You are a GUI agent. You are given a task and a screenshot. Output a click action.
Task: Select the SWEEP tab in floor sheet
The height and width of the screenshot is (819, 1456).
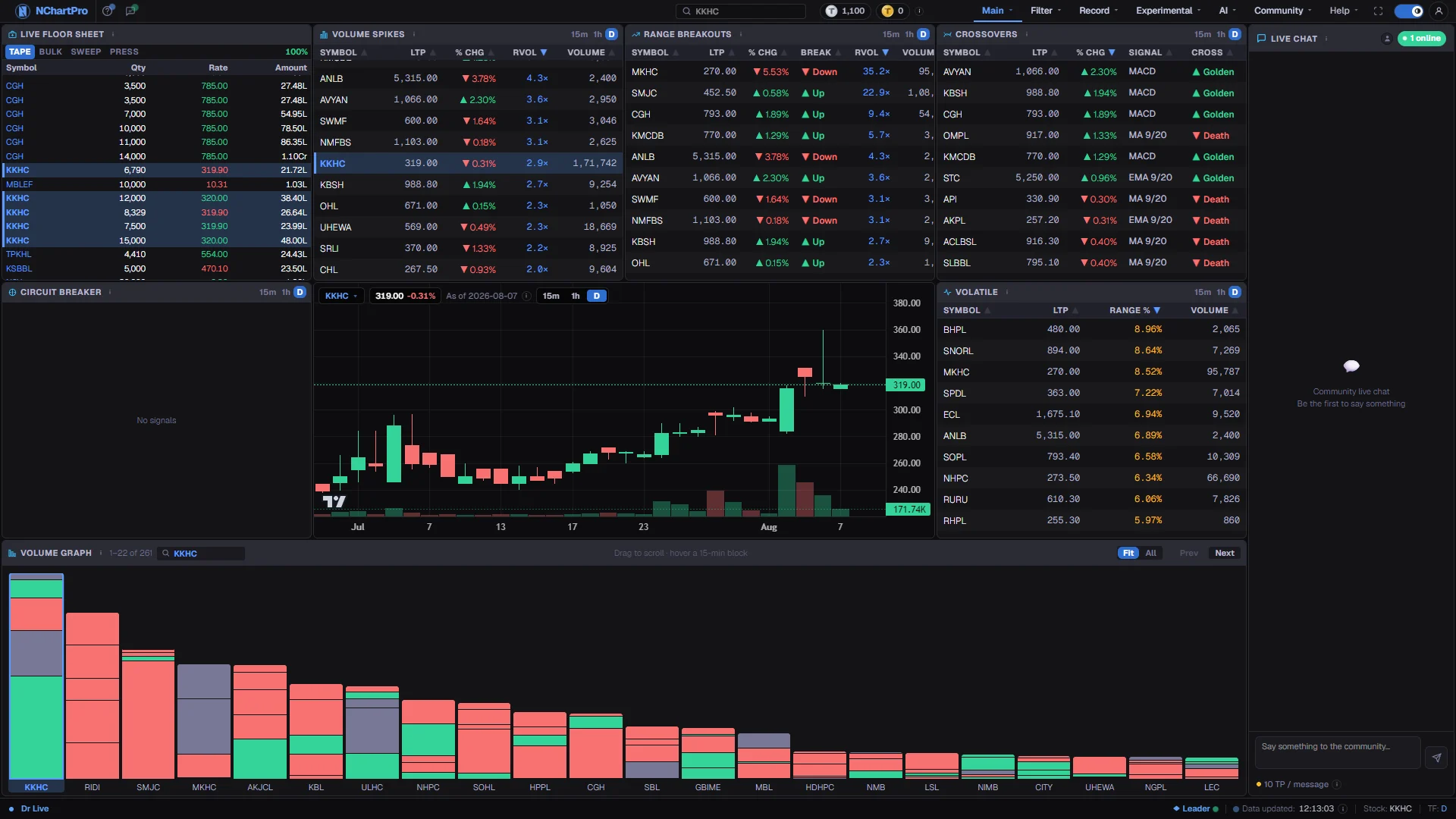point(86,52)
